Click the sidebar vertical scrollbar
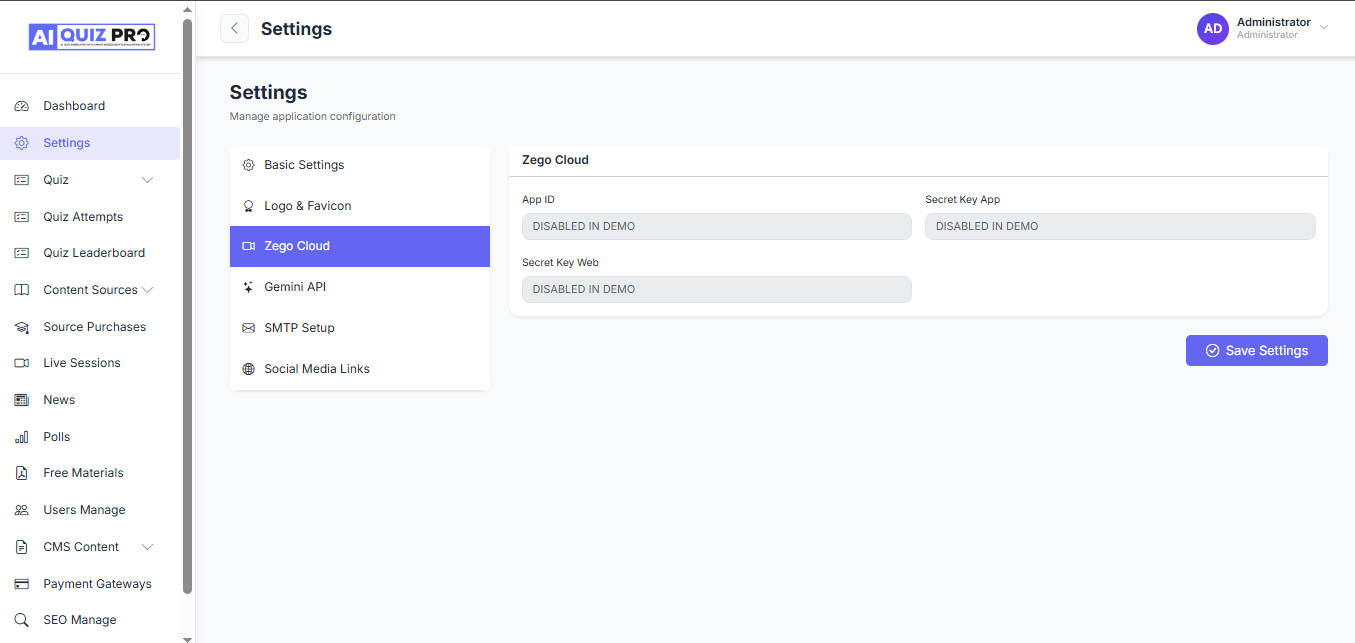Screen dimensions: 1355x643 click(187, 306)
